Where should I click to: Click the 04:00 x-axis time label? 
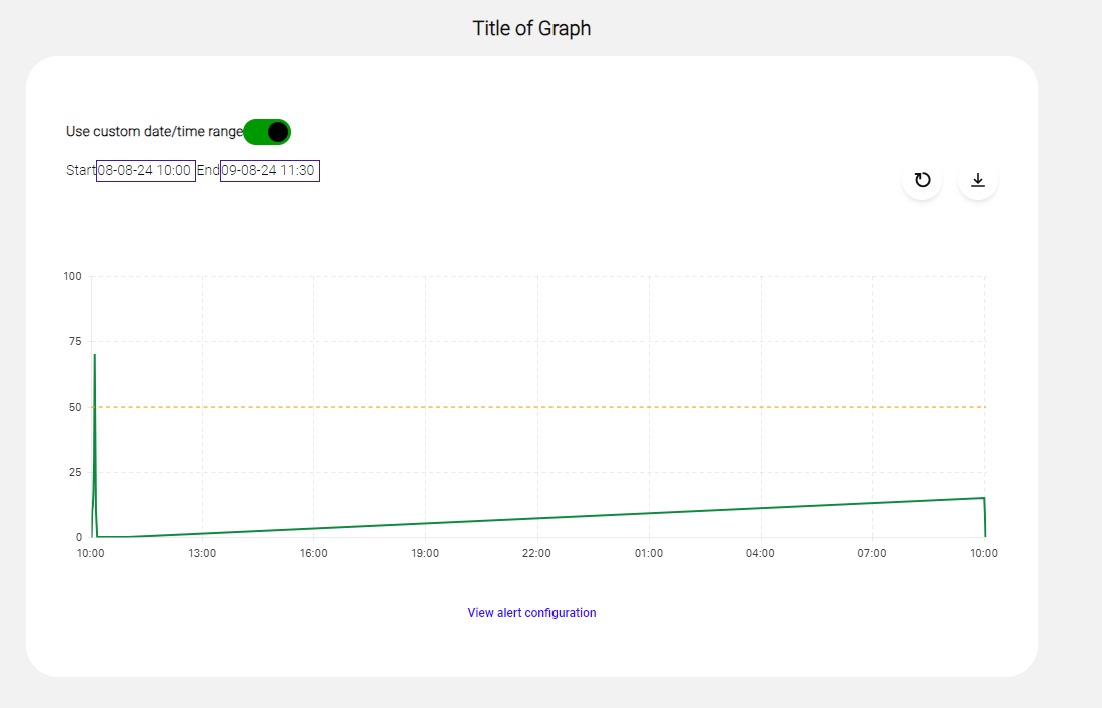[x=761, y=553]
